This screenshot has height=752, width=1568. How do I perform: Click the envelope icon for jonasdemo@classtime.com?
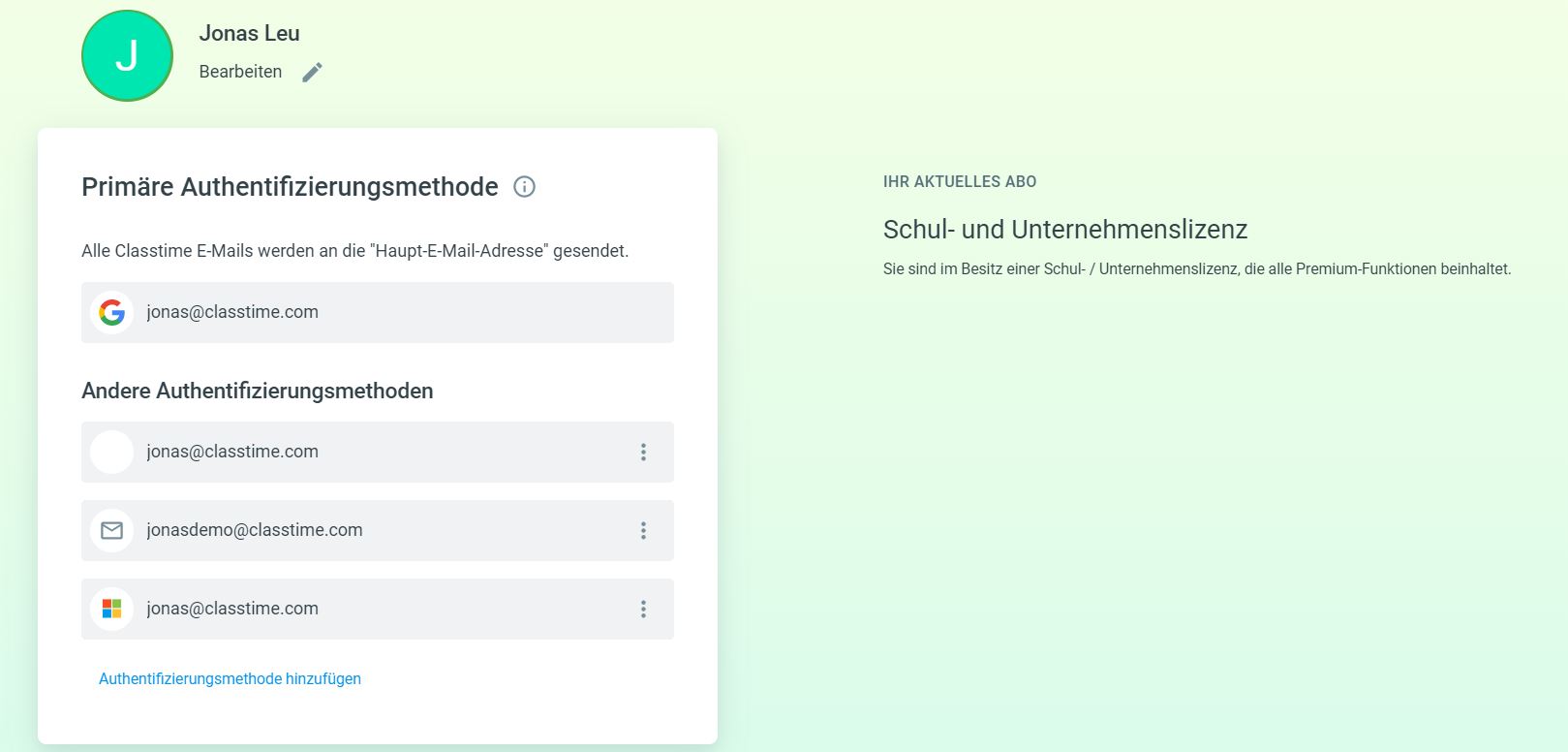[112, 531]
